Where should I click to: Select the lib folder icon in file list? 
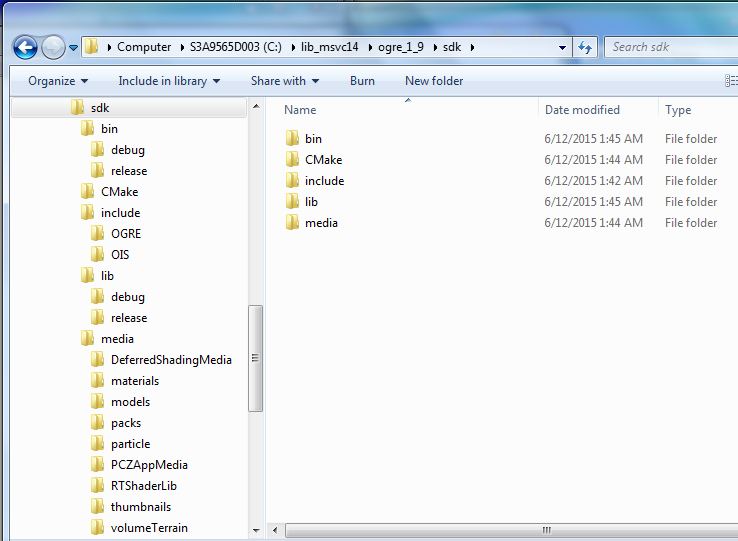[292, 201]
